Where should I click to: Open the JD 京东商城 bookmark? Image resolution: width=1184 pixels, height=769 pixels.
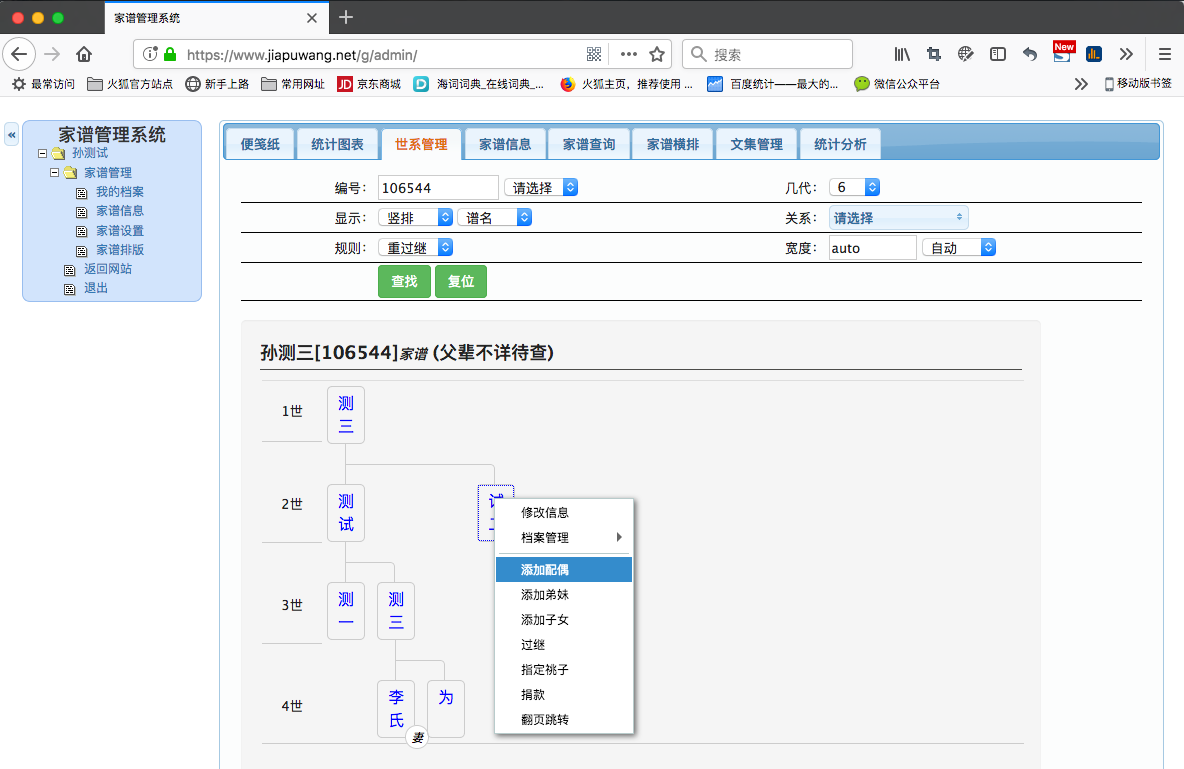coord(368,84)
